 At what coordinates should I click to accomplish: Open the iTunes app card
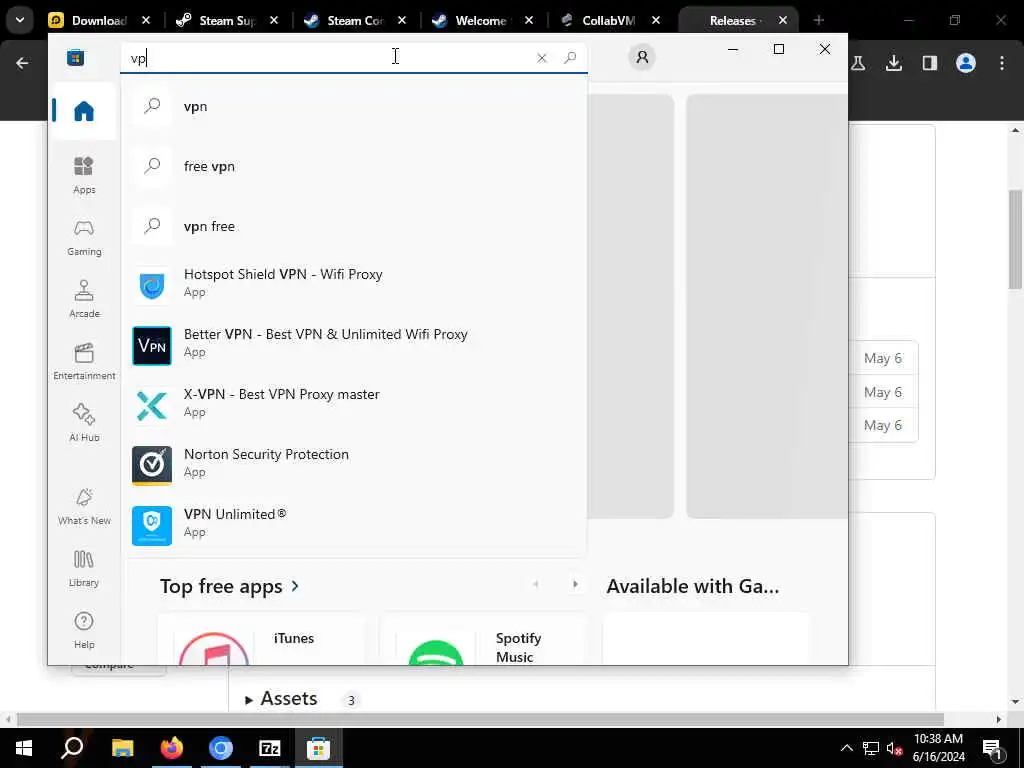point(261,639)
